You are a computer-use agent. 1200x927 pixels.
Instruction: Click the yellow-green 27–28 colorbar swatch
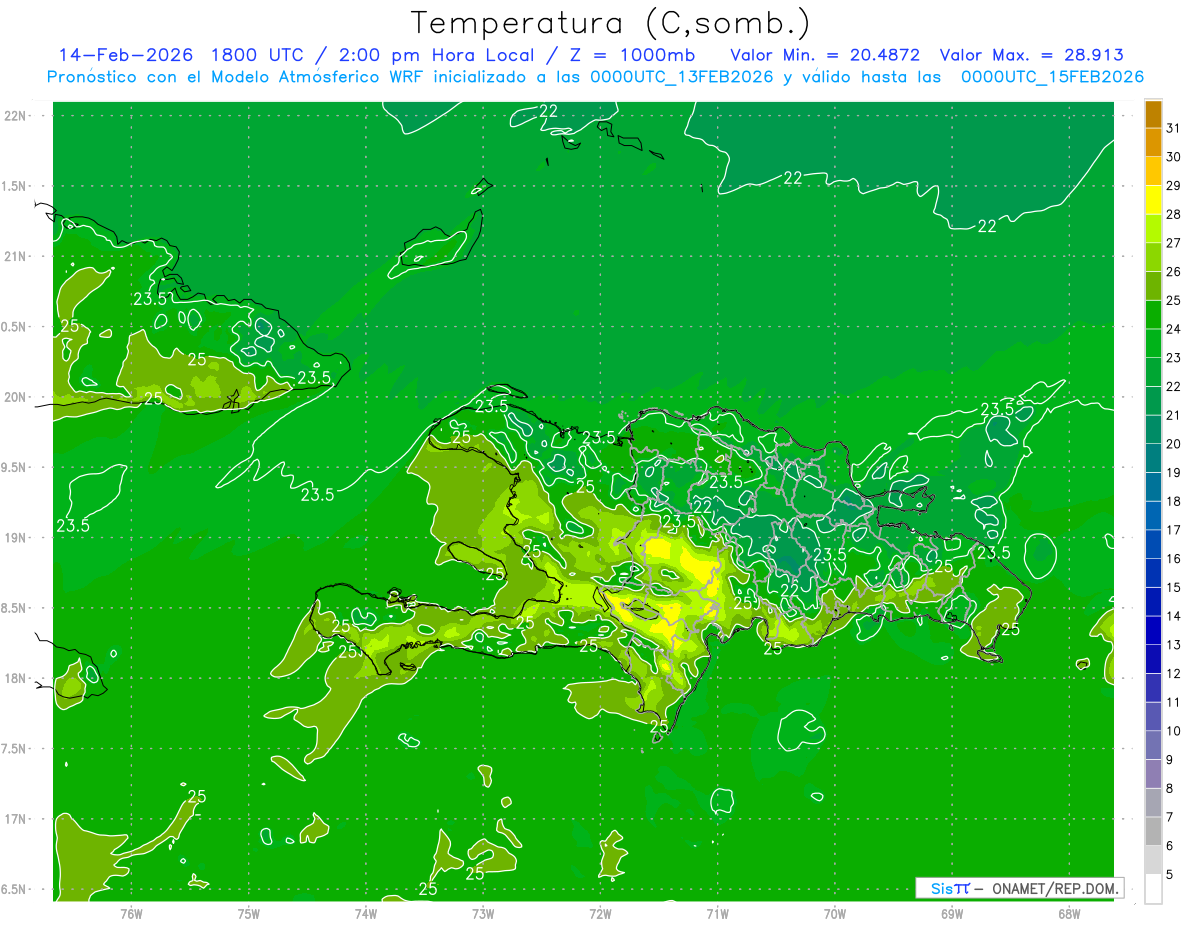(x=1153, y=229)
